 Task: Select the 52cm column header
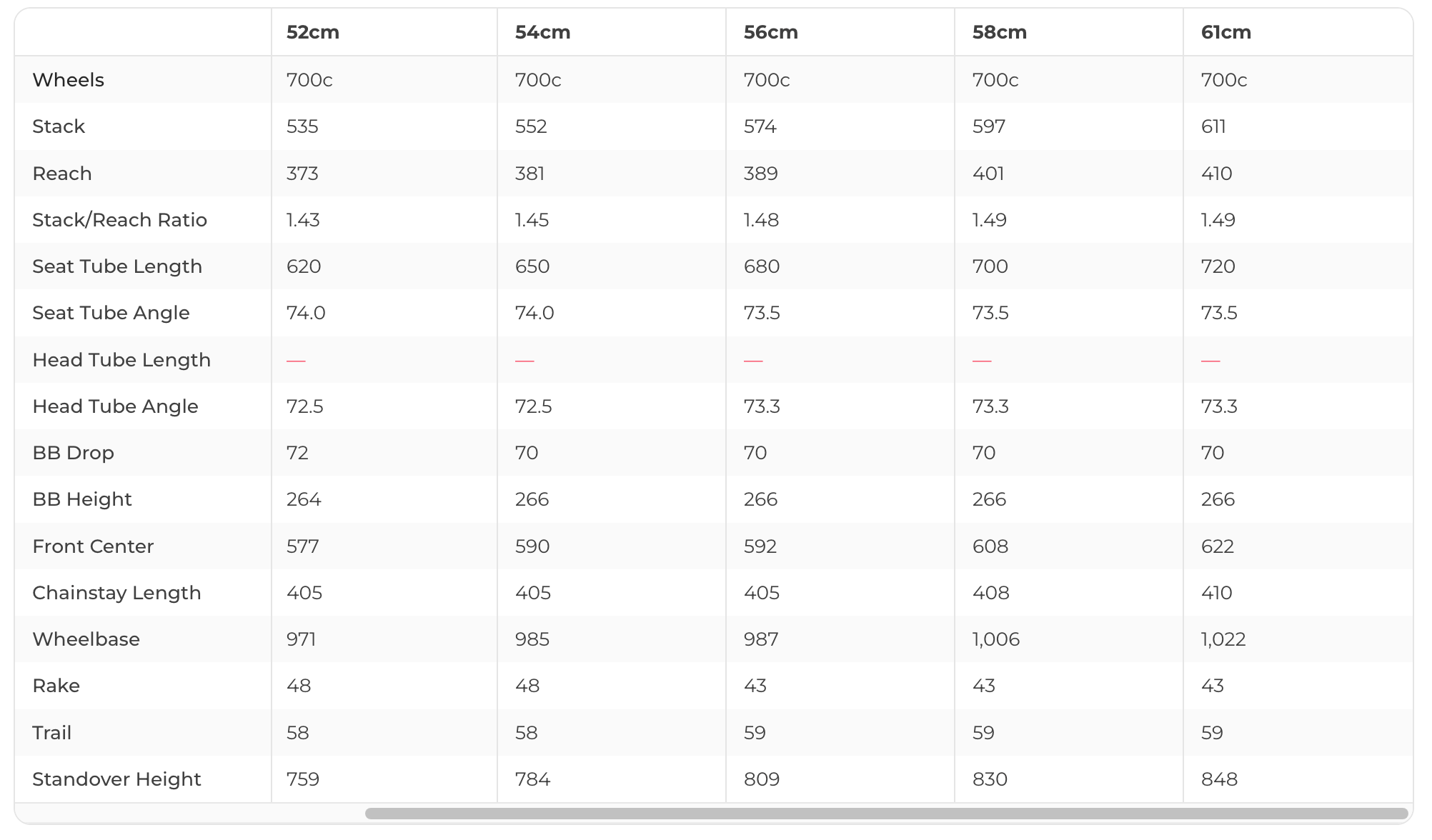[313, 32]
